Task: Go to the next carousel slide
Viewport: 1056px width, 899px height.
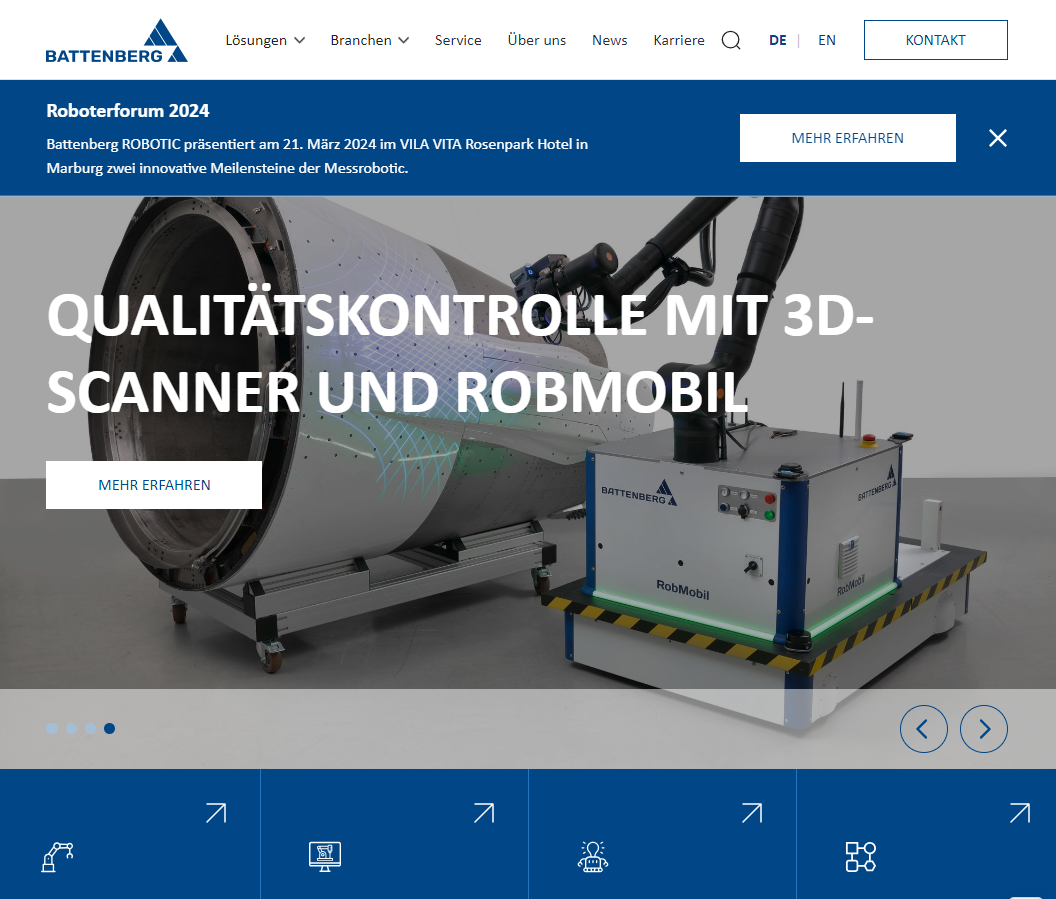Action: click(983, 729)
